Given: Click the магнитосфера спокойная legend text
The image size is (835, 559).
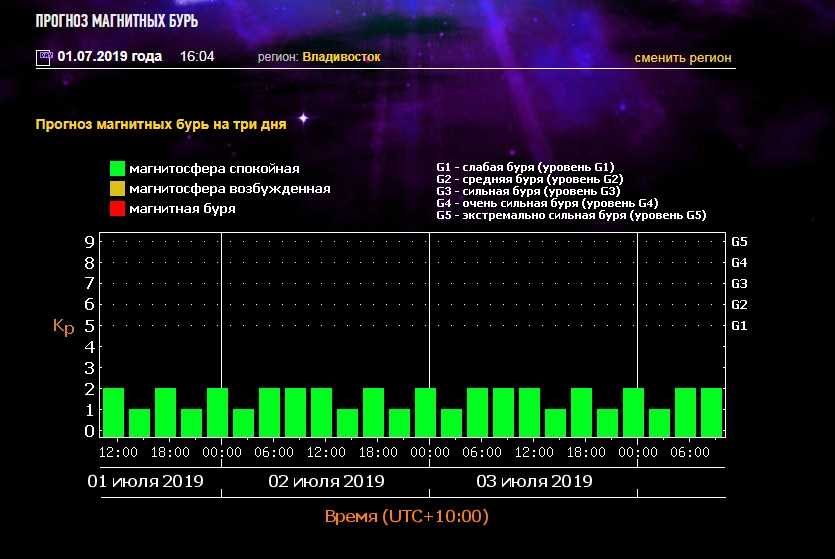Looking at the screenshot, I should pos(214,169).
